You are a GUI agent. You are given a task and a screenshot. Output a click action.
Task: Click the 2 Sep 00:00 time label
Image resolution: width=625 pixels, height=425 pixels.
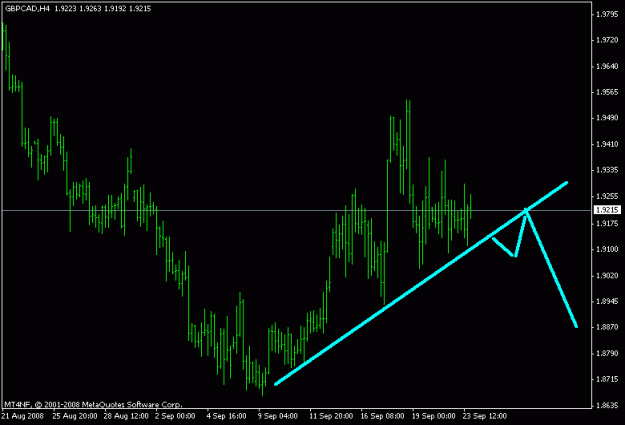point(175,416)
